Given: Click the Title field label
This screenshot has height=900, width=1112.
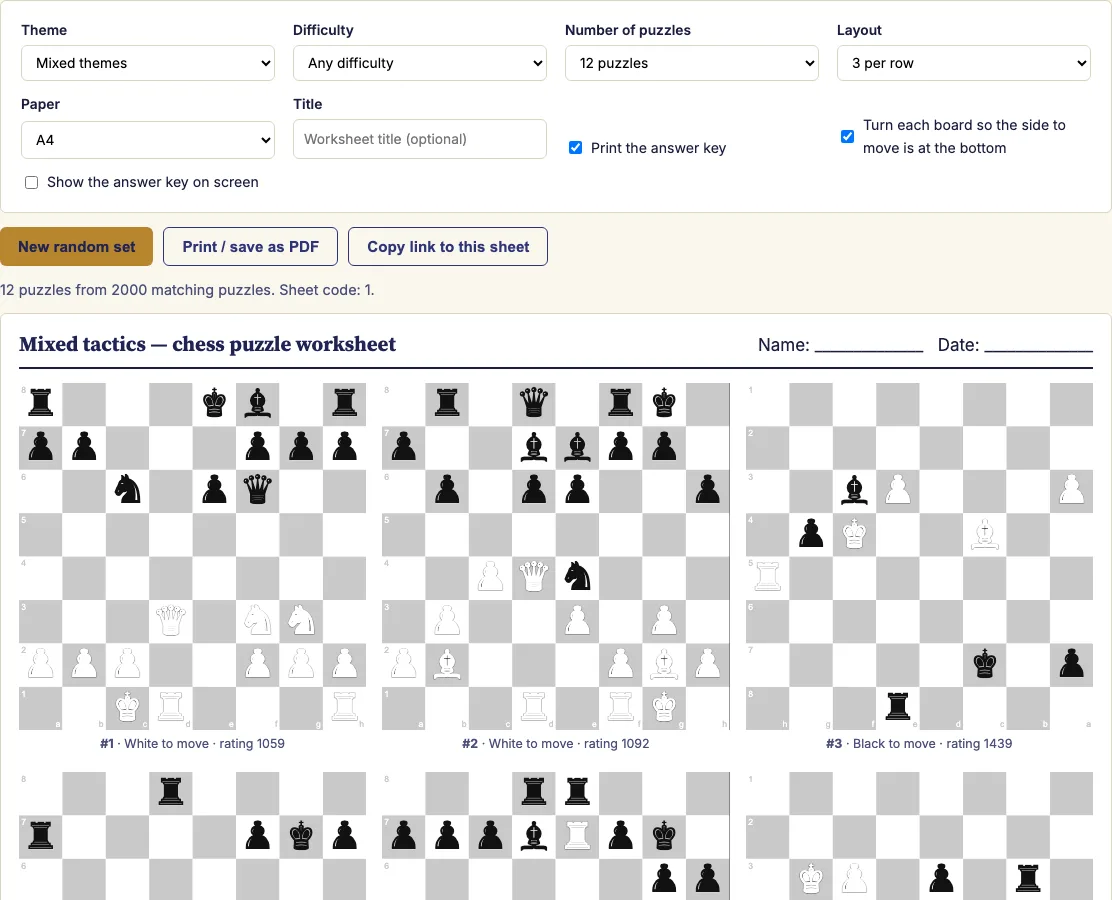Looking at the screenshot, I should click(308, 104).
